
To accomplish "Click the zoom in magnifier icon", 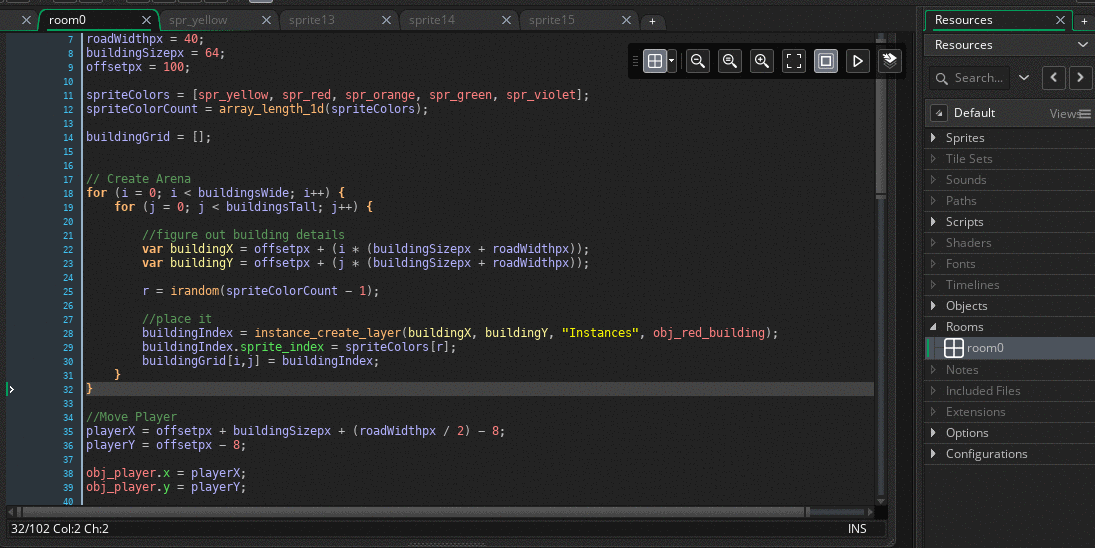I will (762, 61).
